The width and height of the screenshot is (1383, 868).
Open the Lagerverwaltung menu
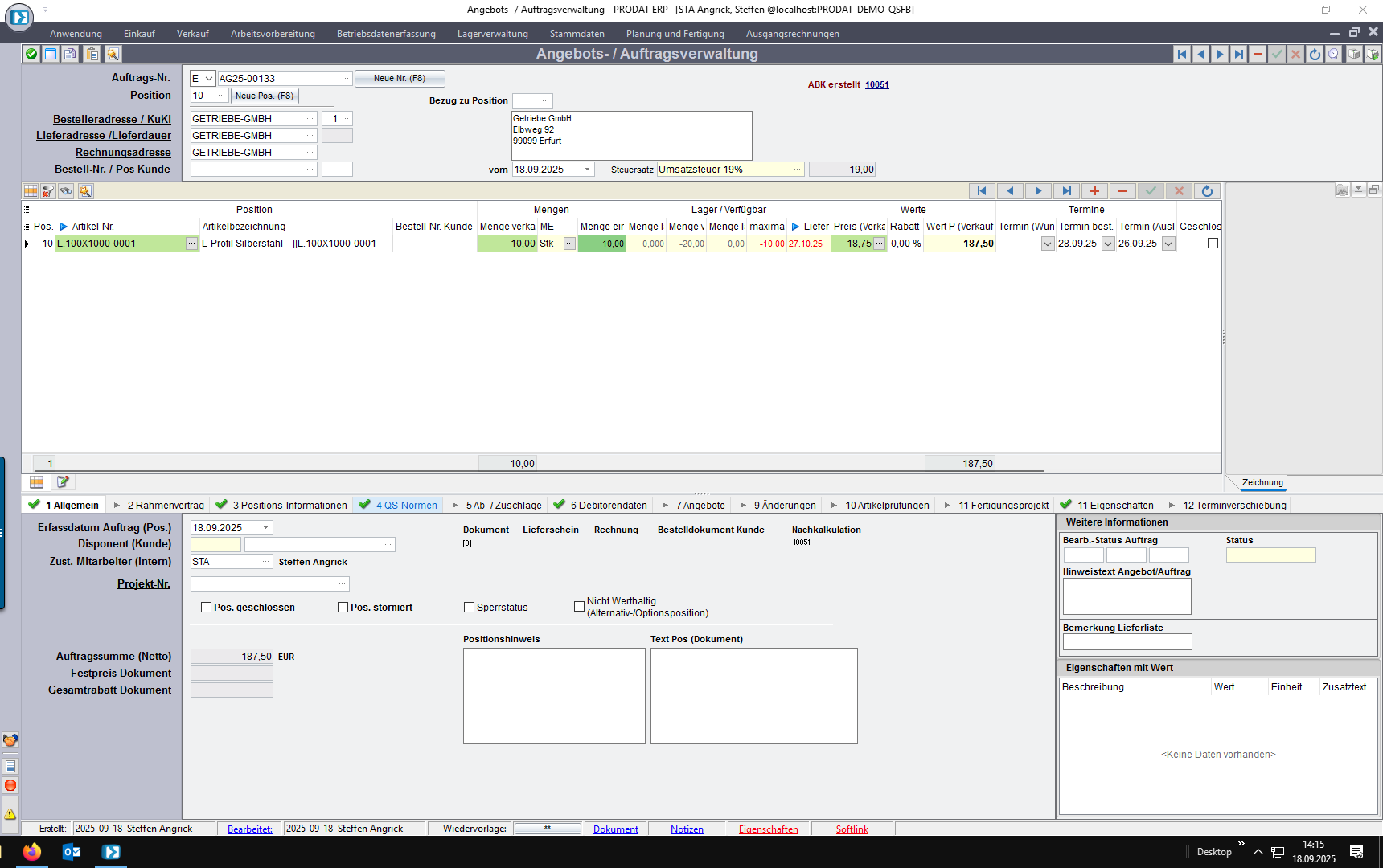(x=492, y=34)
